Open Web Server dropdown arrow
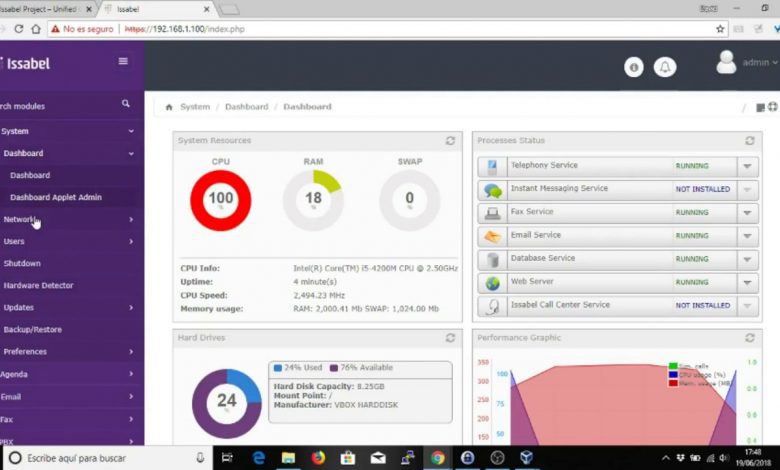780x470 pixels. pos(747,282)
